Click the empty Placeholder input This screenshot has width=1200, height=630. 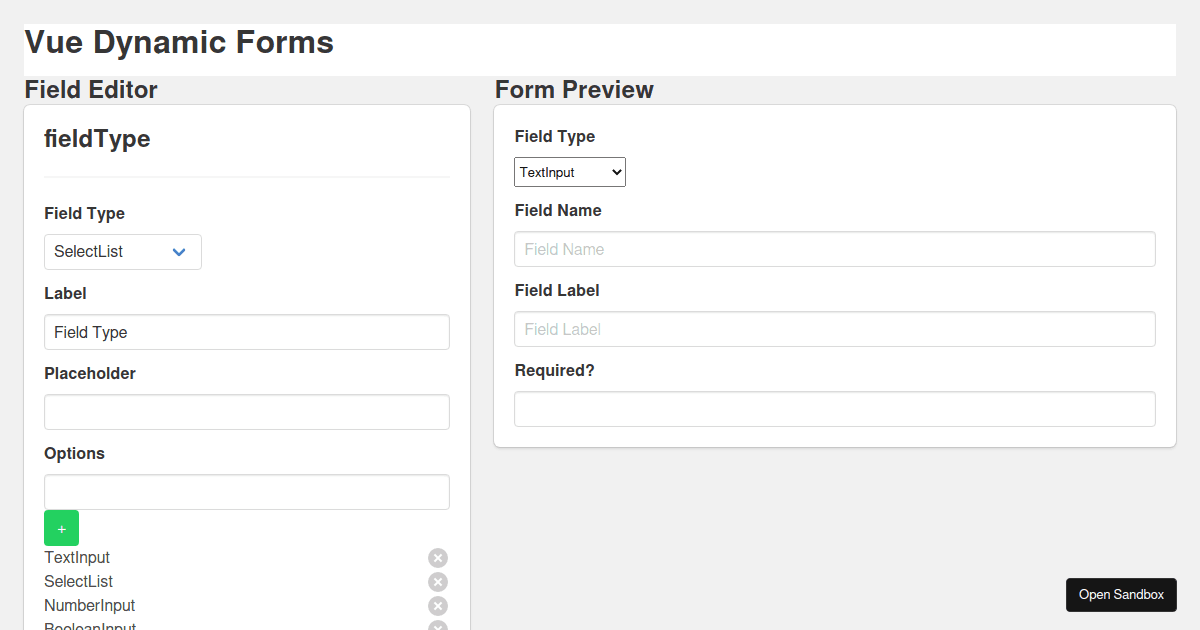[246, 411]
